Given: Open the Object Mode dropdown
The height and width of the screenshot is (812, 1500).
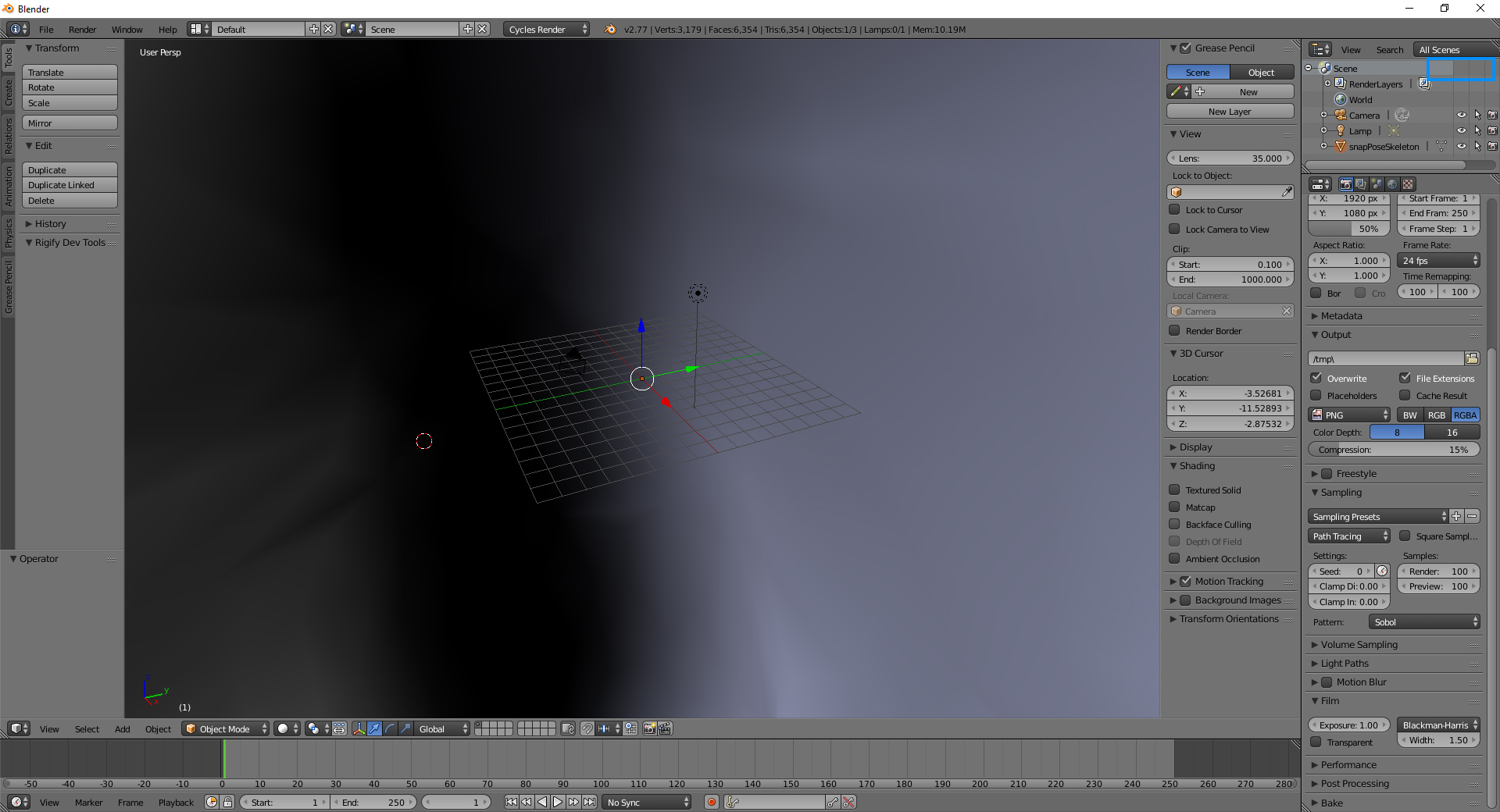Looking at the screenshot, I should click(225, 728).
